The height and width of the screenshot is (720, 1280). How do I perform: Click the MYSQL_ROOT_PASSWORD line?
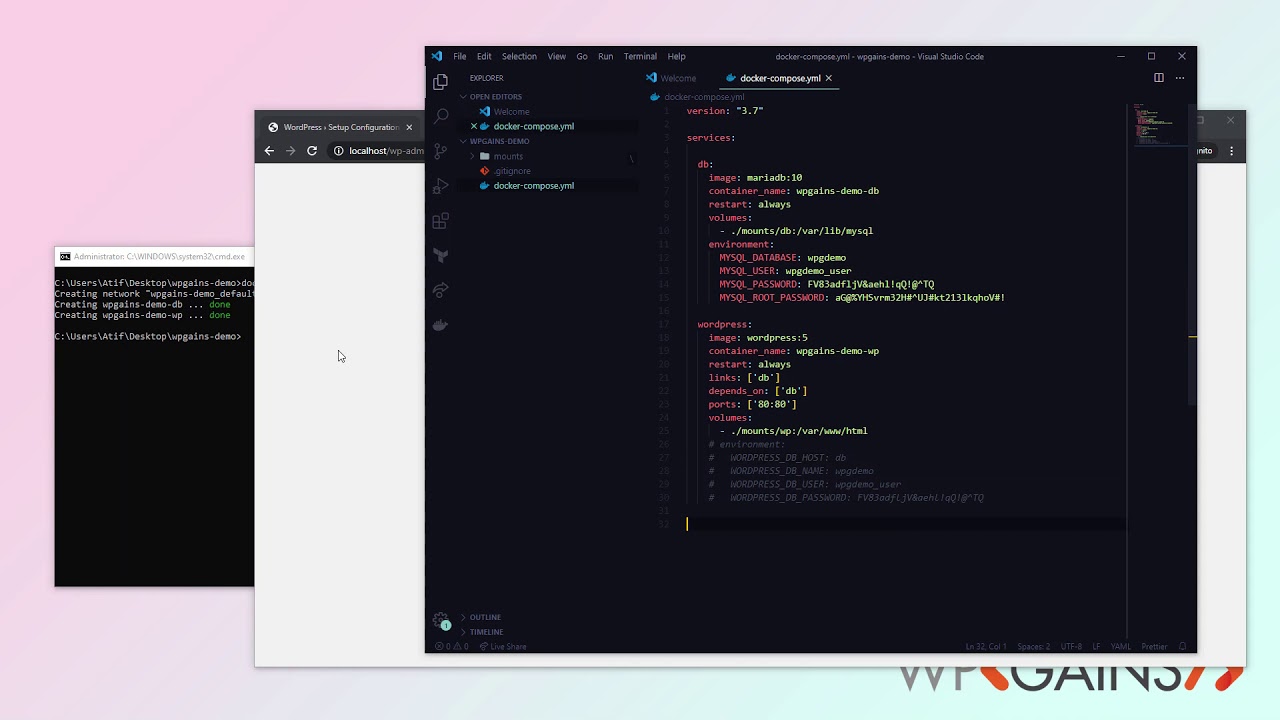[x=862, y=297]
